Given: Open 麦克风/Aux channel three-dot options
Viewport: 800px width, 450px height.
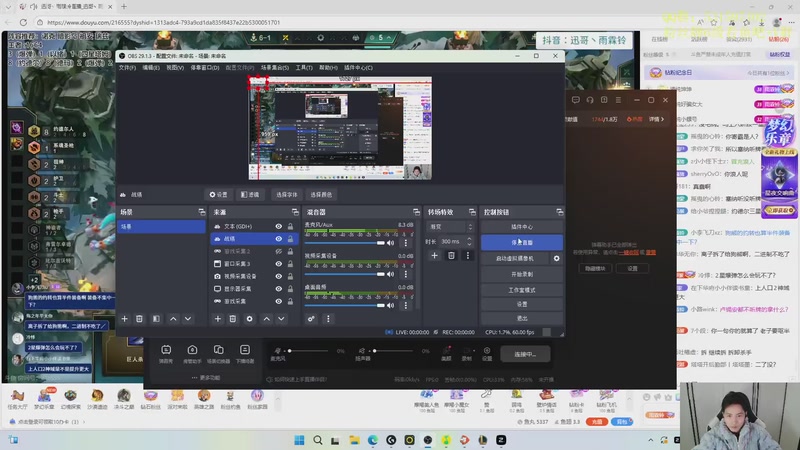Looking at the screenshot, I should [x=406, y=243].
